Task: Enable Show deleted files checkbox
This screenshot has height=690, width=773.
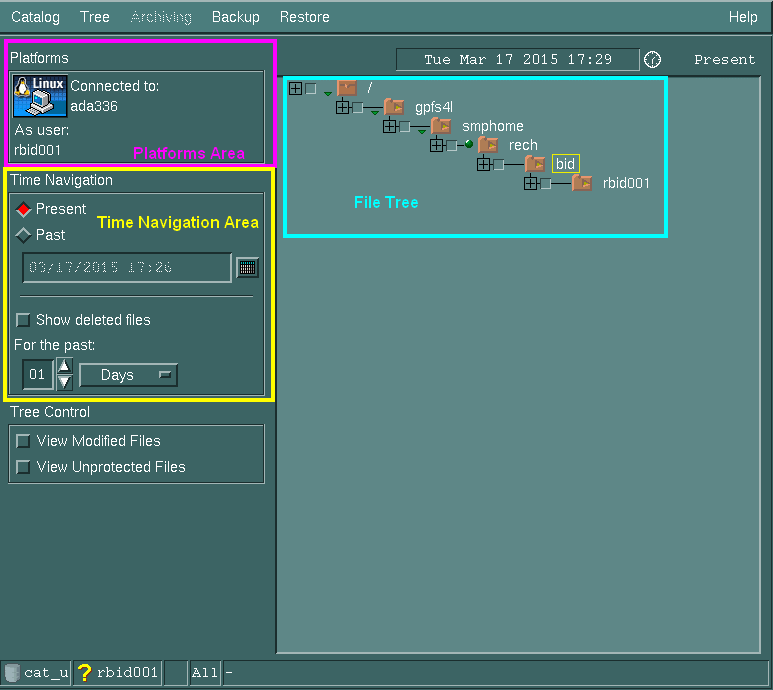Action: click(x=24, y=321)
